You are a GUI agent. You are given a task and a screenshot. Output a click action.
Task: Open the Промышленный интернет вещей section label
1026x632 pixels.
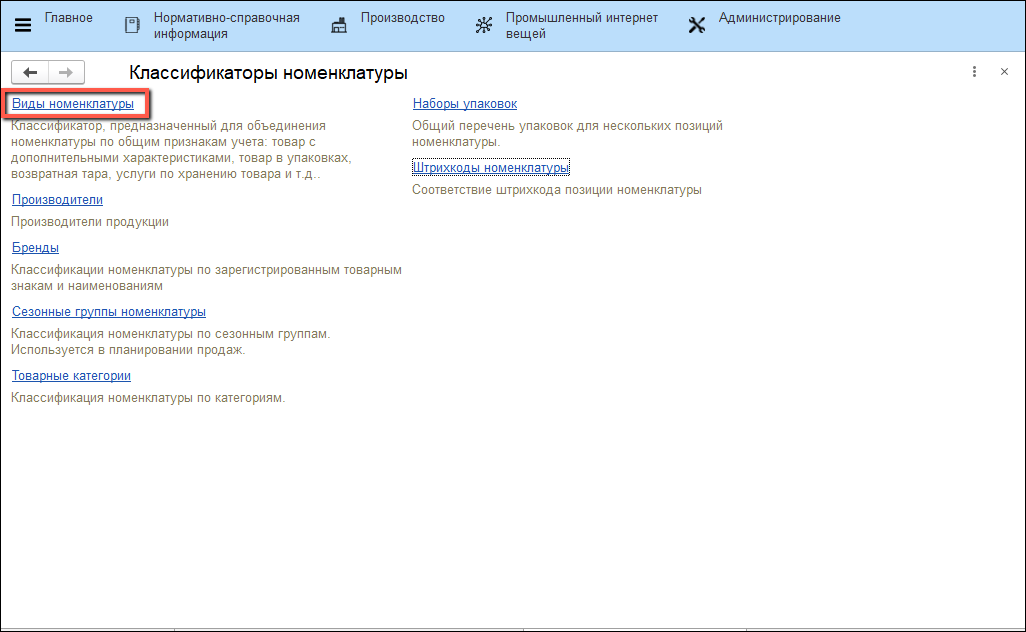tap(581, 26)
